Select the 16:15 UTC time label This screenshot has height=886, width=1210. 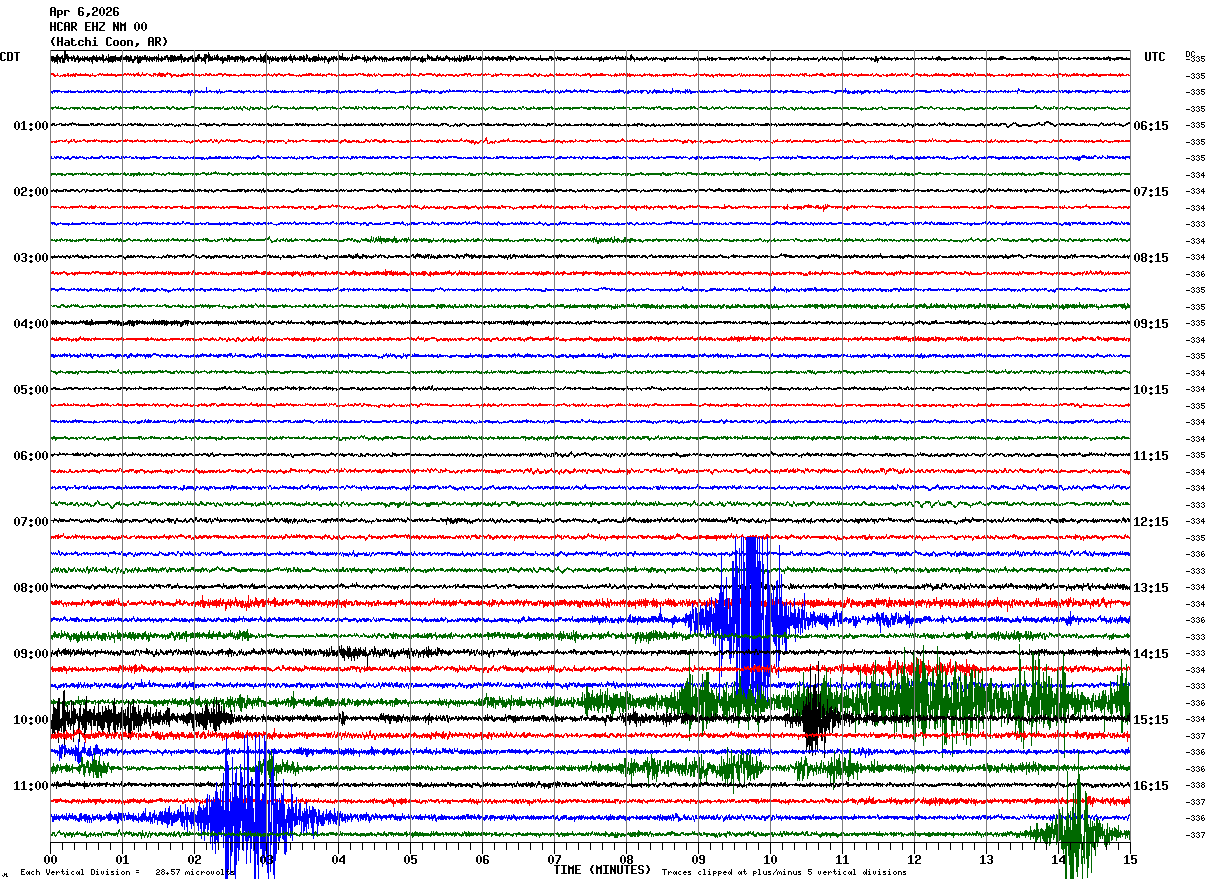[x=1151, y=786]
